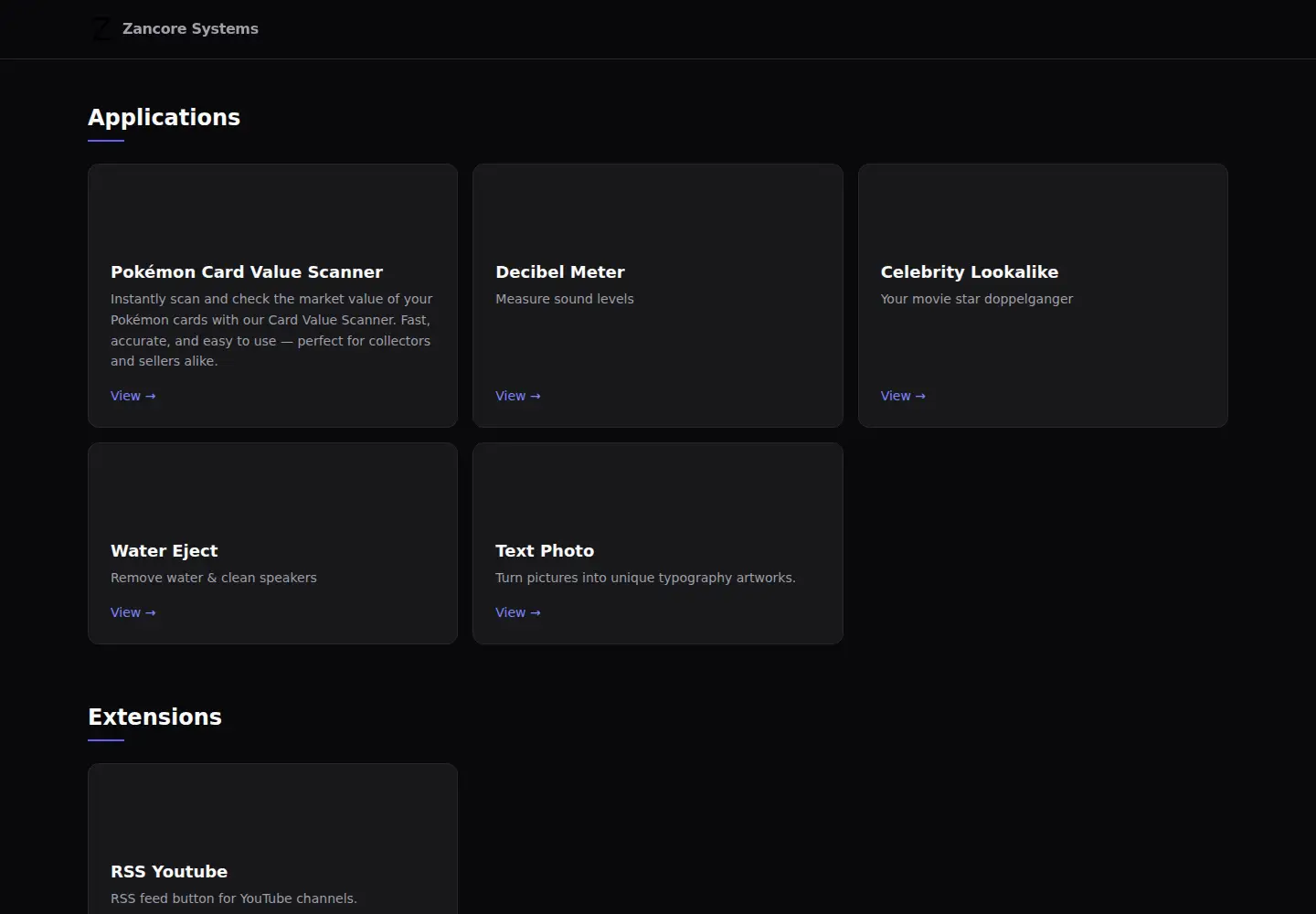Select the Celebrity Lookalike card title
The height and width of the screenshot is (914, 1316).
pyautogui.click(x=970, y=271)
